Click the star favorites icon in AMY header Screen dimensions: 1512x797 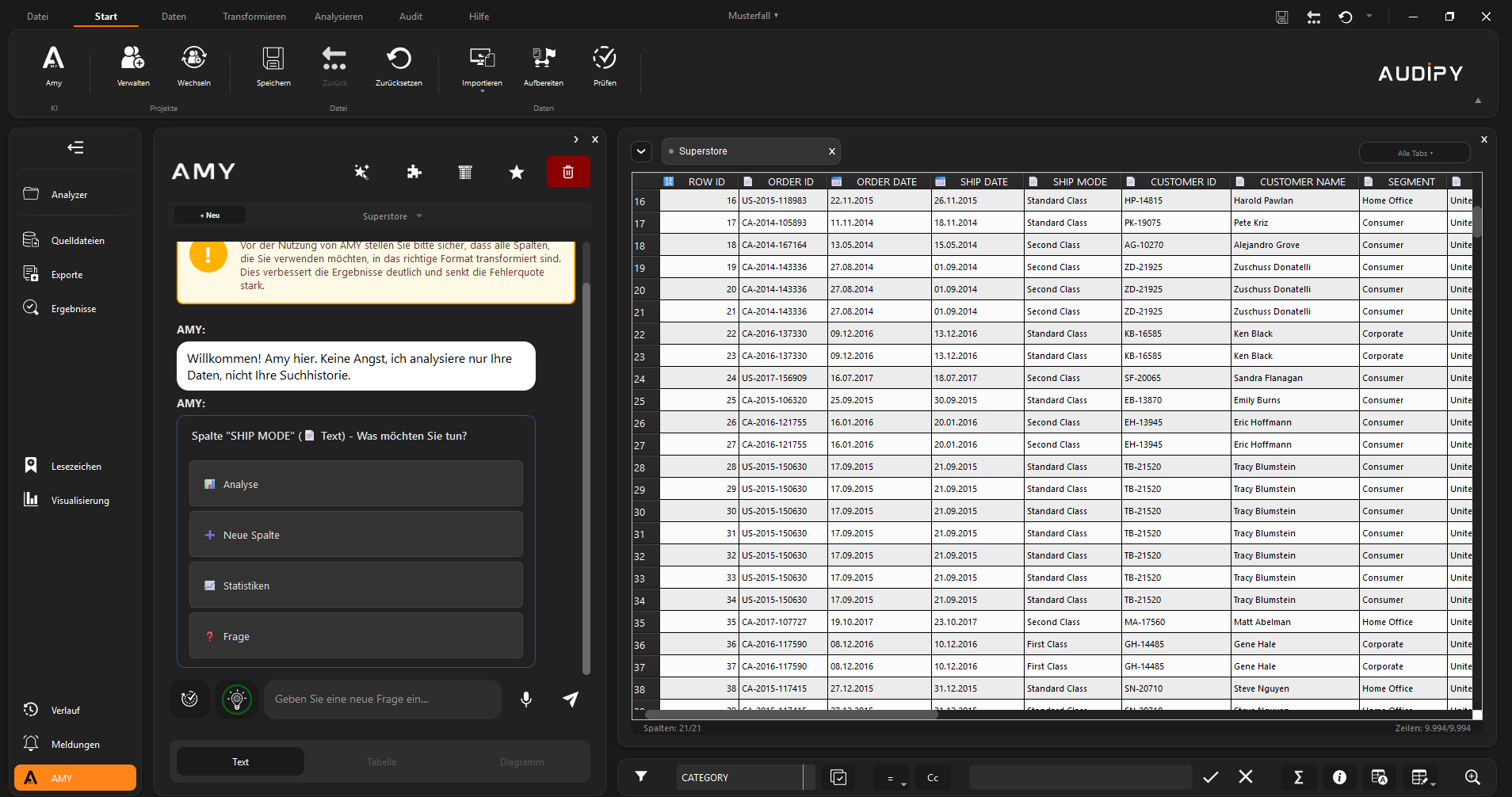tap(517, 172)
